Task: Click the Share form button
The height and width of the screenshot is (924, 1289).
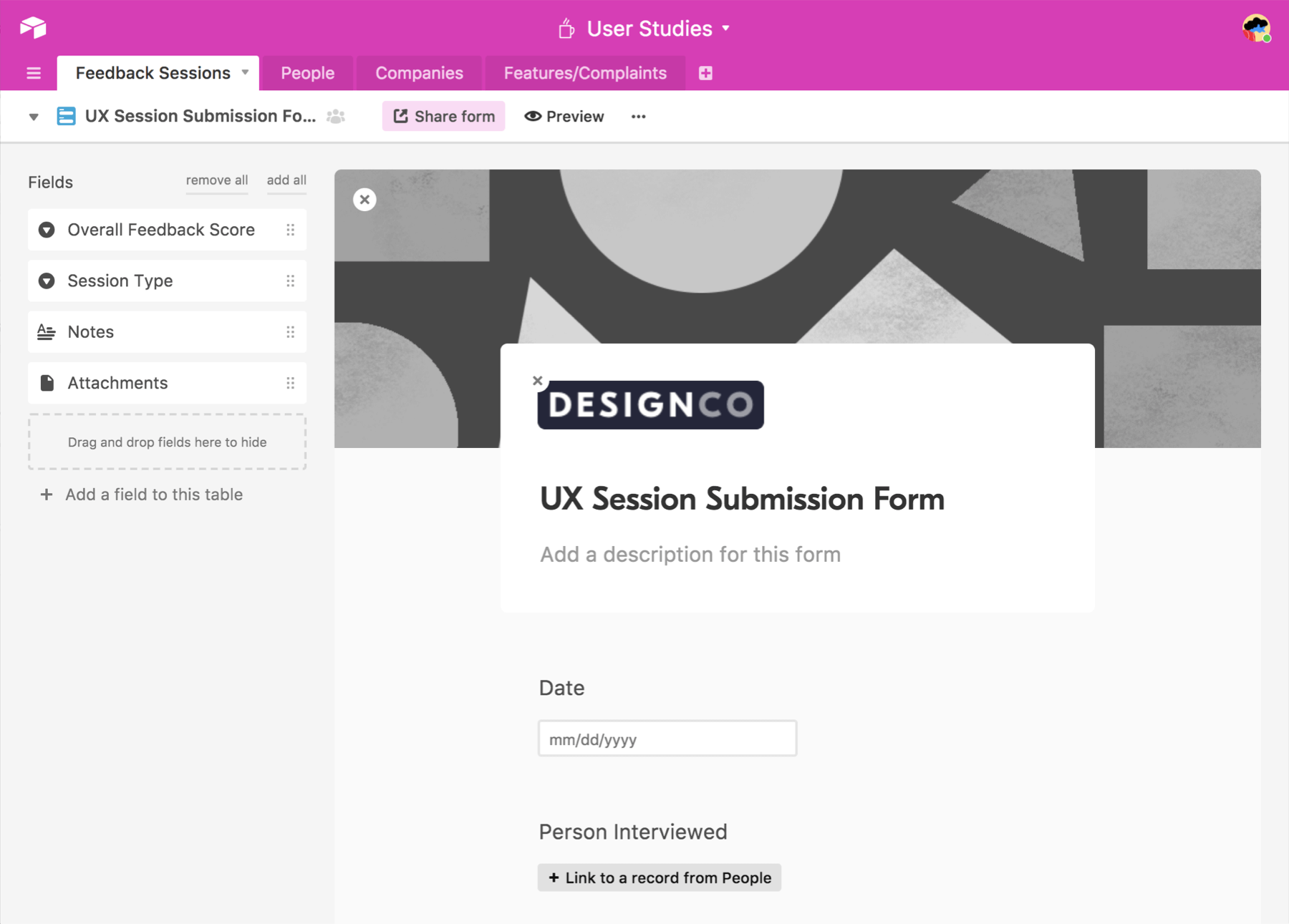Action: tap(444, 117)
